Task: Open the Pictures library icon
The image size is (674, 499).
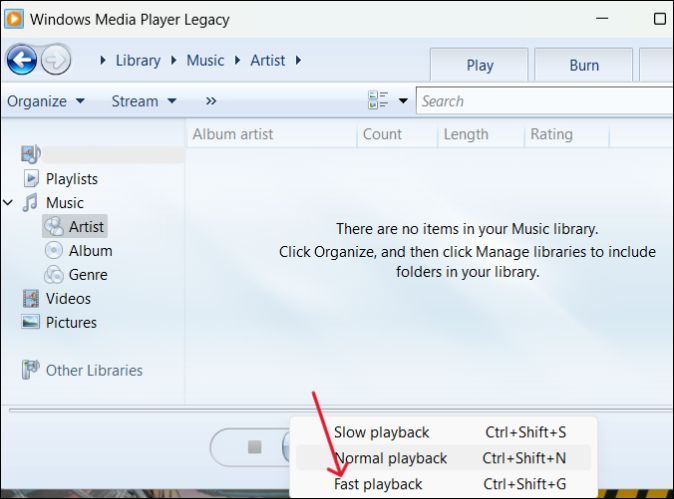Action: click(30, 323)
